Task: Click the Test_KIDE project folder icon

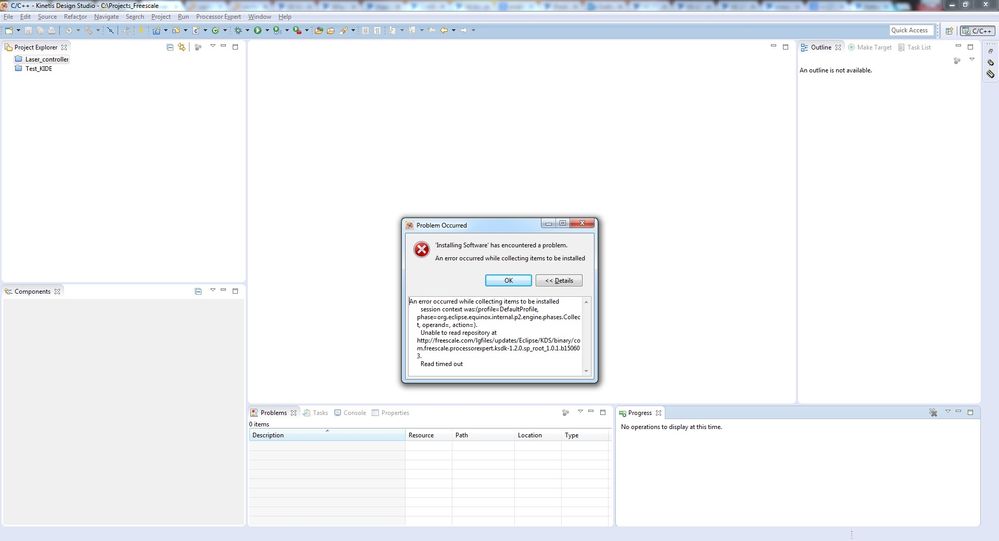Action: (18, 68)
